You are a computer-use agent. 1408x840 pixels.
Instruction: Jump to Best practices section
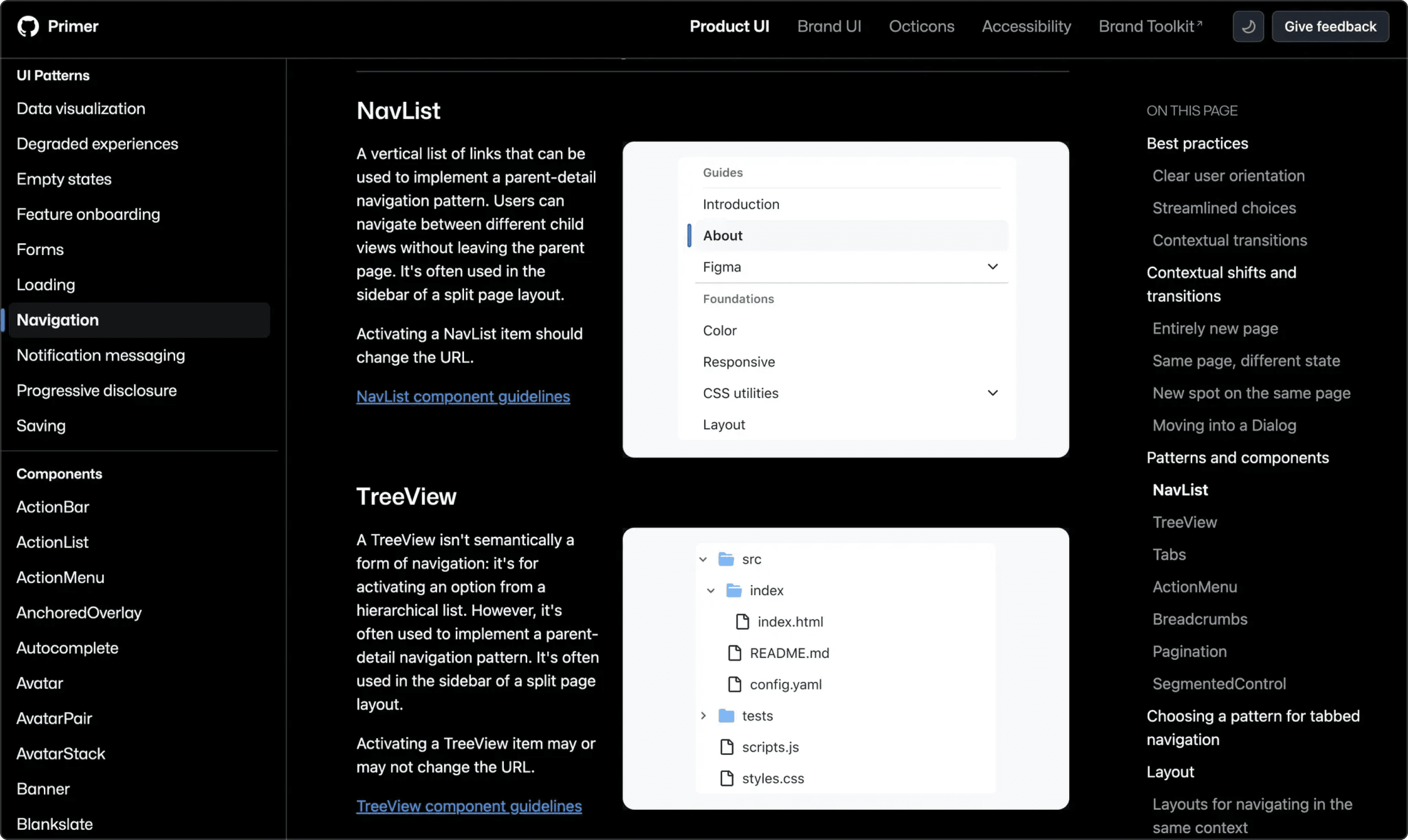point(1197,144)
